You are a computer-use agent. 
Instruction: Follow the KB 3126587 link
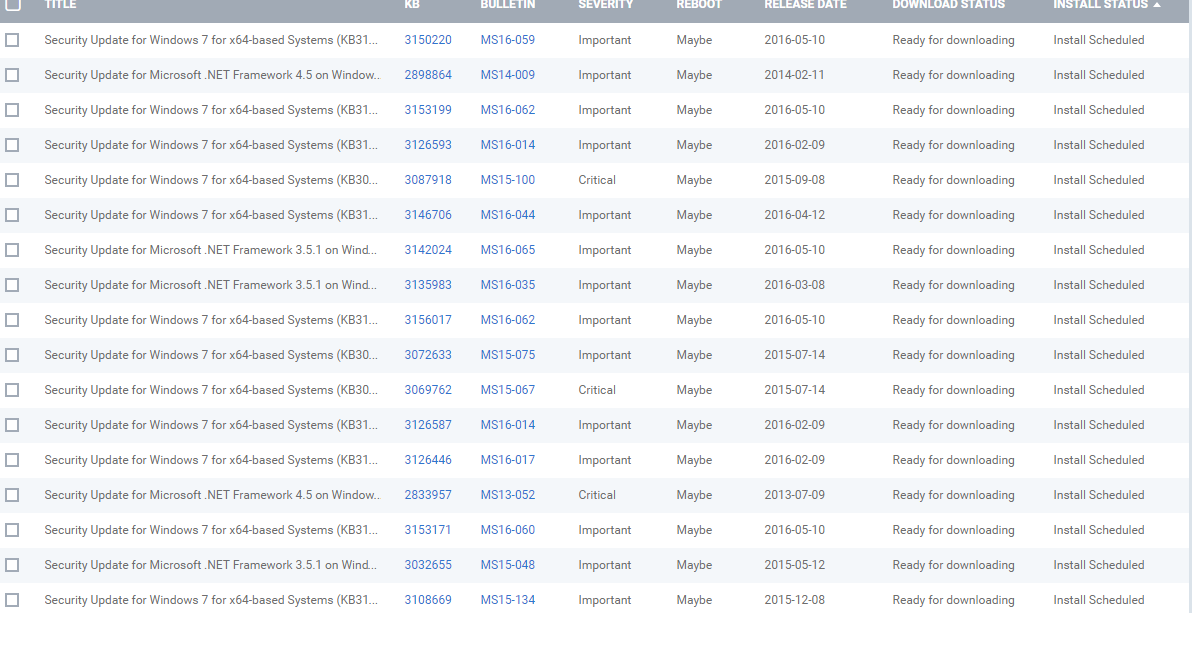[x=428, y=425]
